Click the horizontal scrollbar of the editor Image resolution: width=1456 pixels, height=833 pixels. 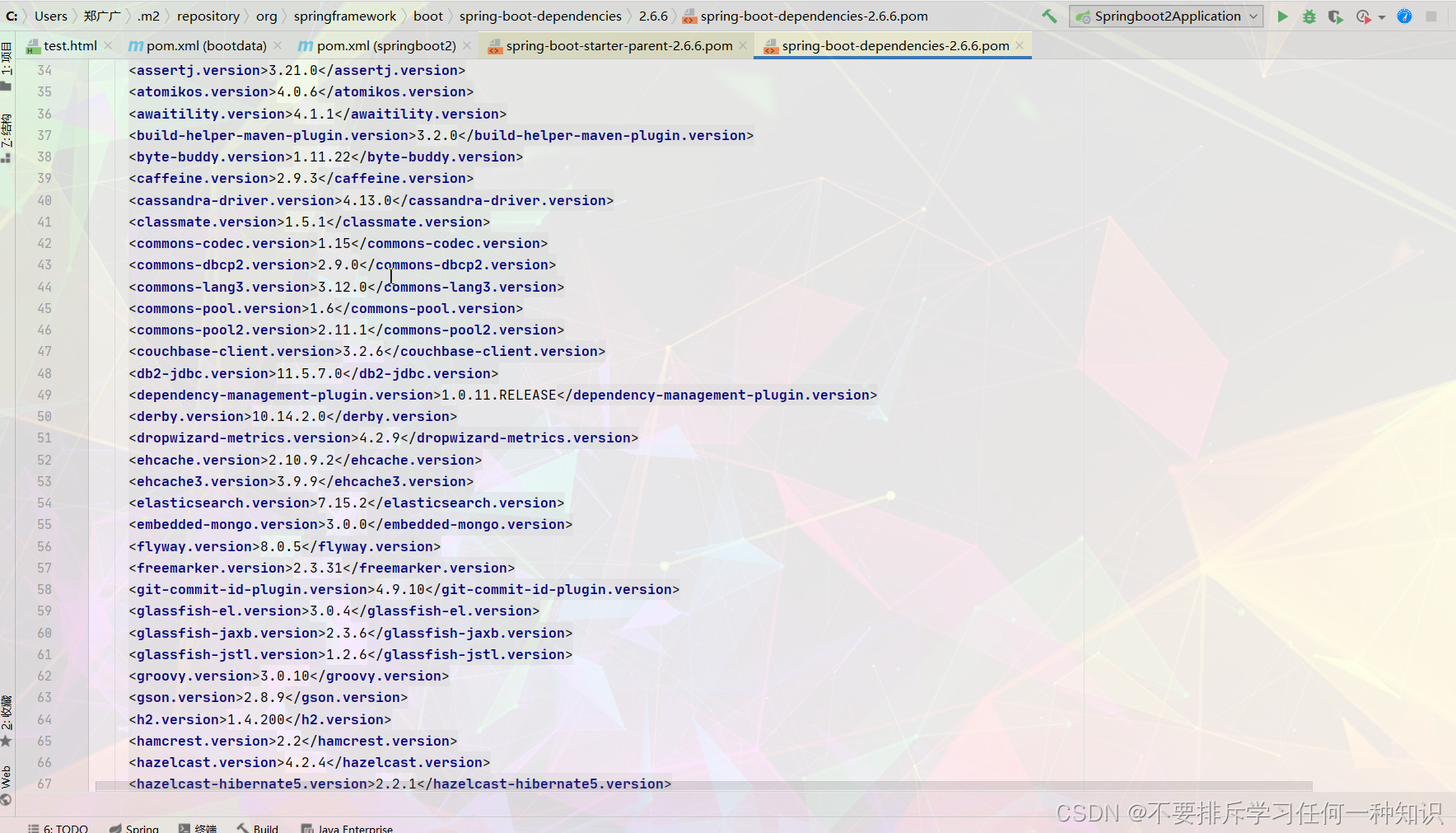click(703, 786)
